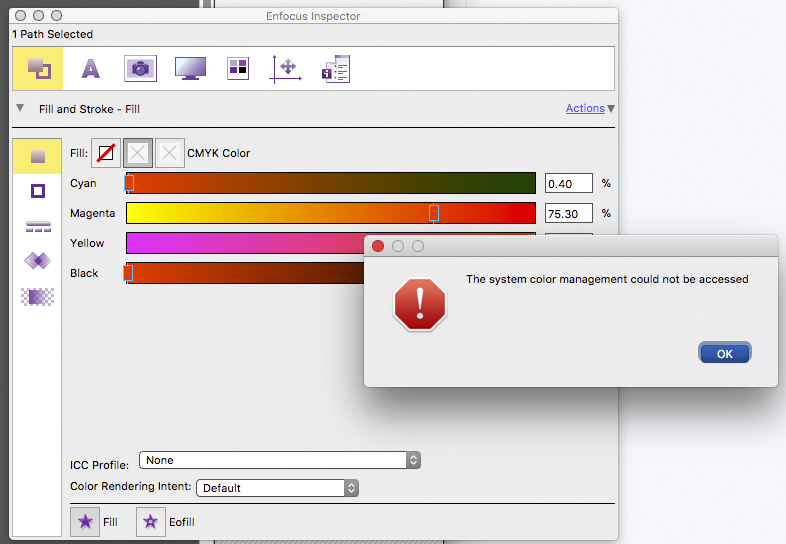Screen dimensions: 786x544
Task: Open the Image camera category icon
Action: (x=140, y=69)
